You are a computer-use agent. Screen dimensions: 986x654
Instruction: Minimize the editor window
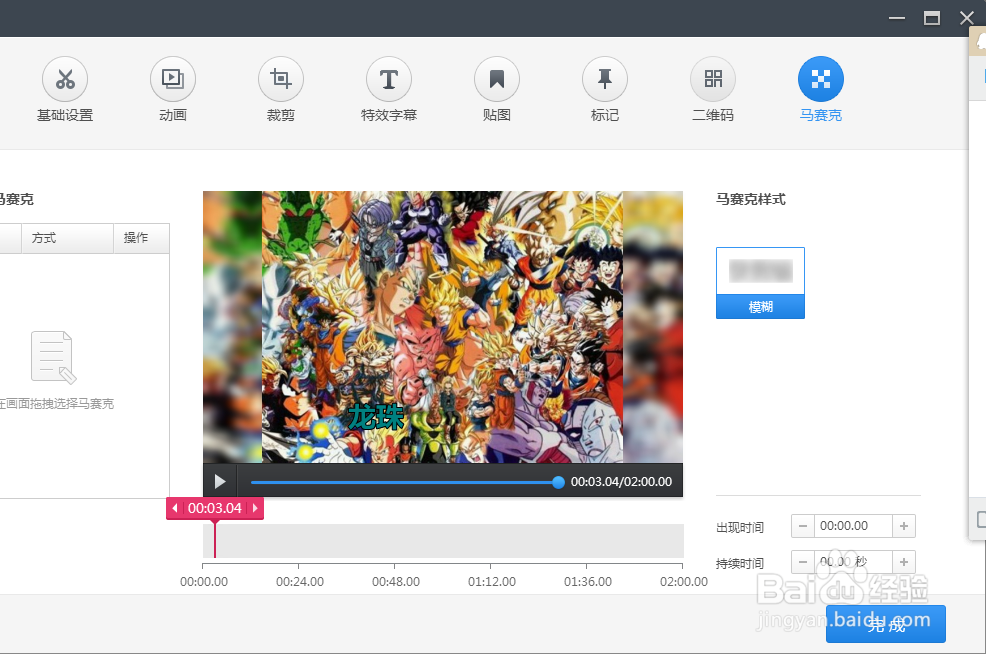point(897,18)
